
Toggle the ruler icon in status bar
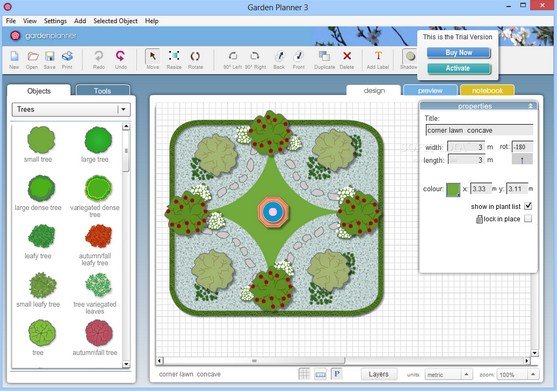(x=320, y=374)
